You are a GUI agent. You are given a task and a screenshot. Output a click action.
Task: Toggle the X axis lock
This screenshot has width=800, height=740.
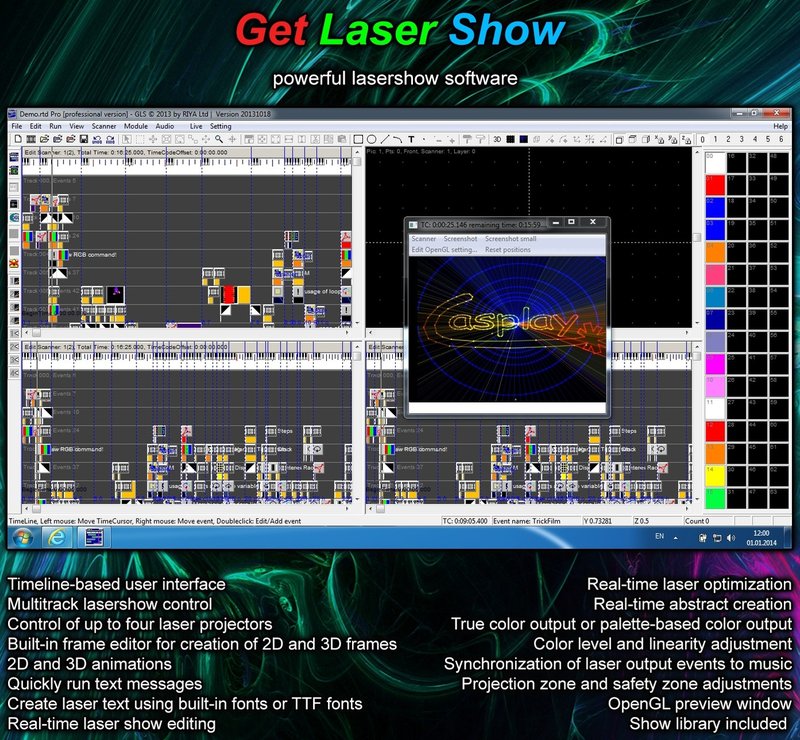click(659, 139)
